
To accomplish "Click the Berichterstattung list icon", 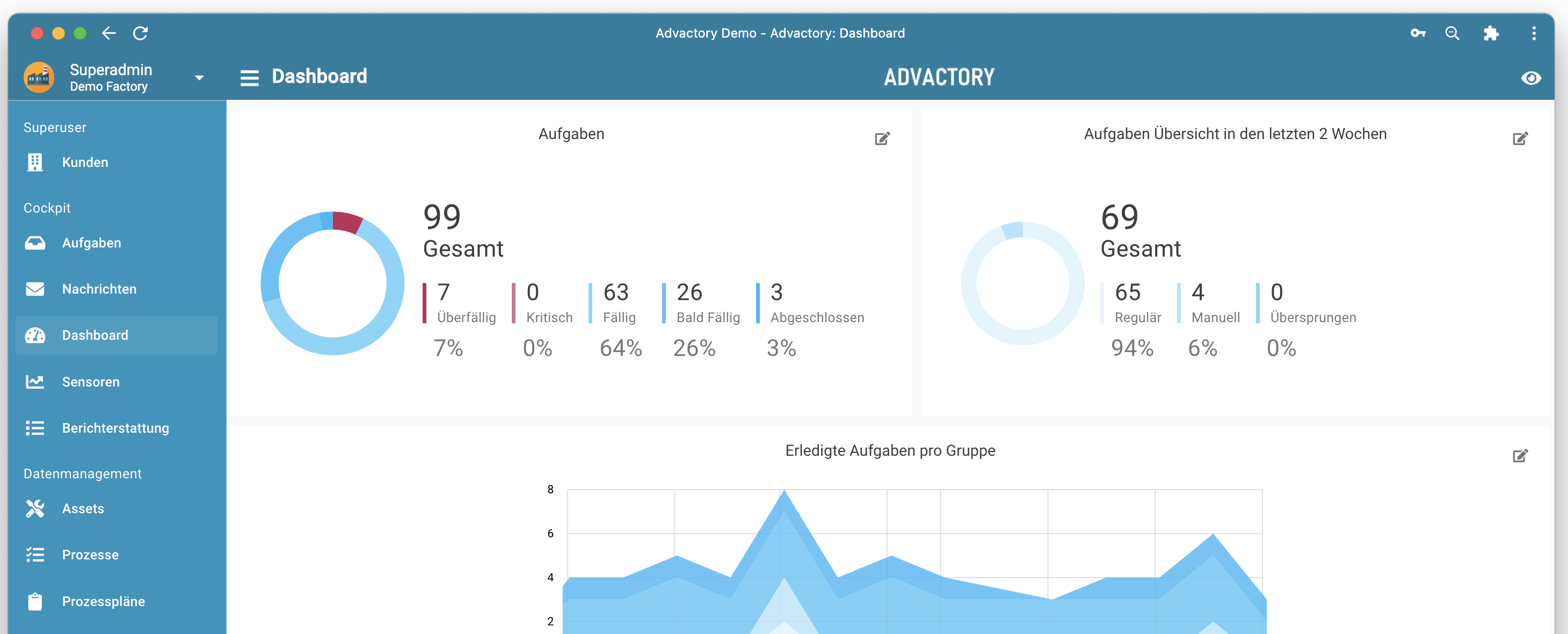I will click(x=35, y=428).
